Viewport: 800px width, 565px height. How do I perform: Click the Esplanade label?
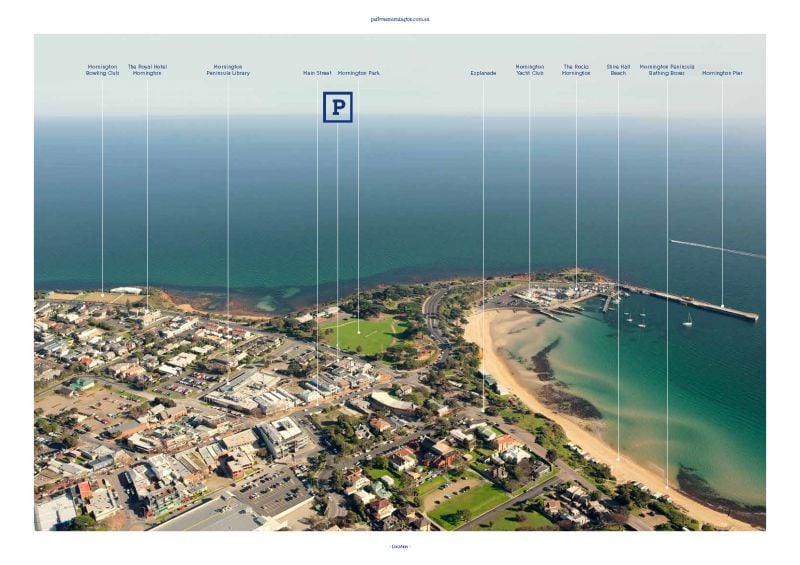coord(483,73)
